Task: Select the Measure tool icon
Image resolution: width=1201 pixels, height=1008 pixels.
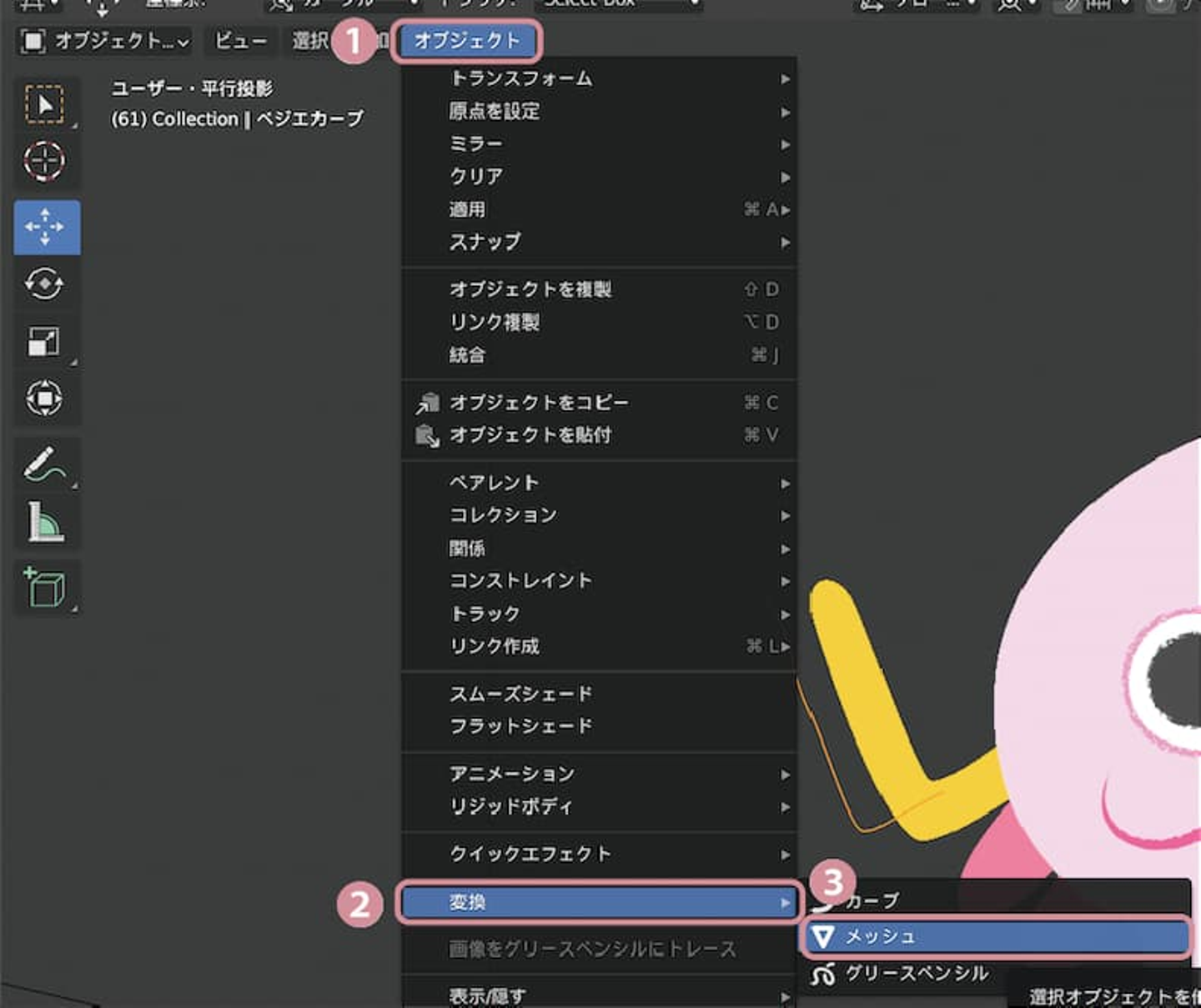Action: coord(45,523)
